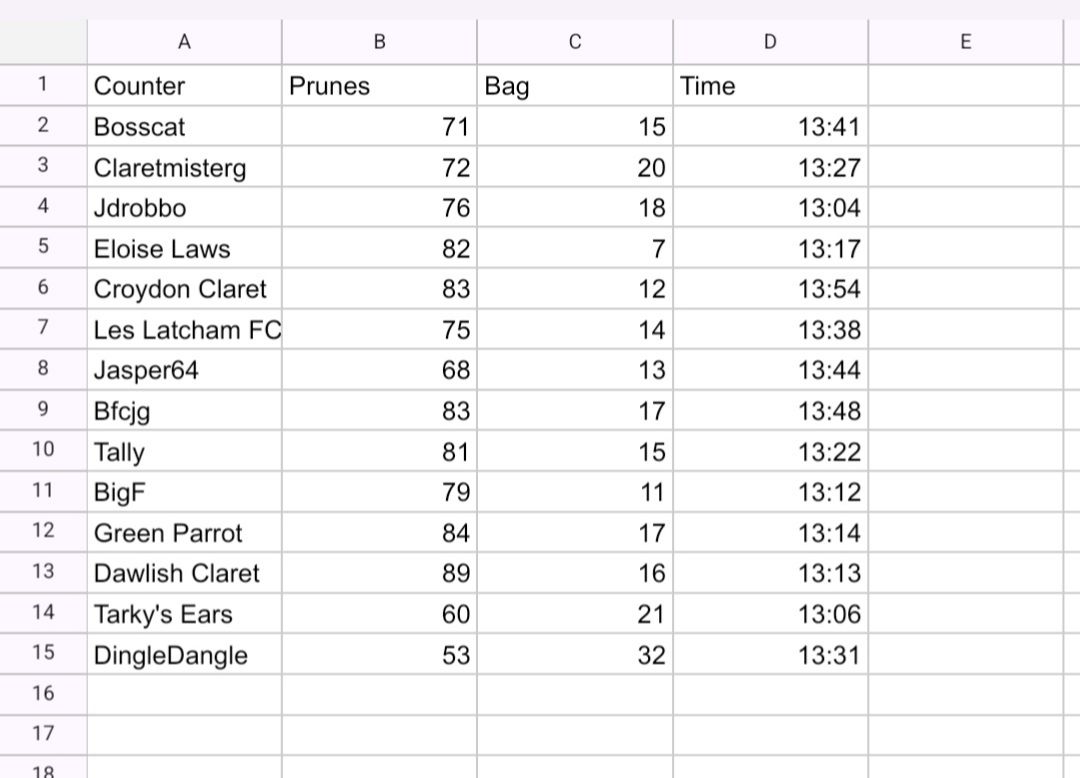Select the column E header

point(965,42)
